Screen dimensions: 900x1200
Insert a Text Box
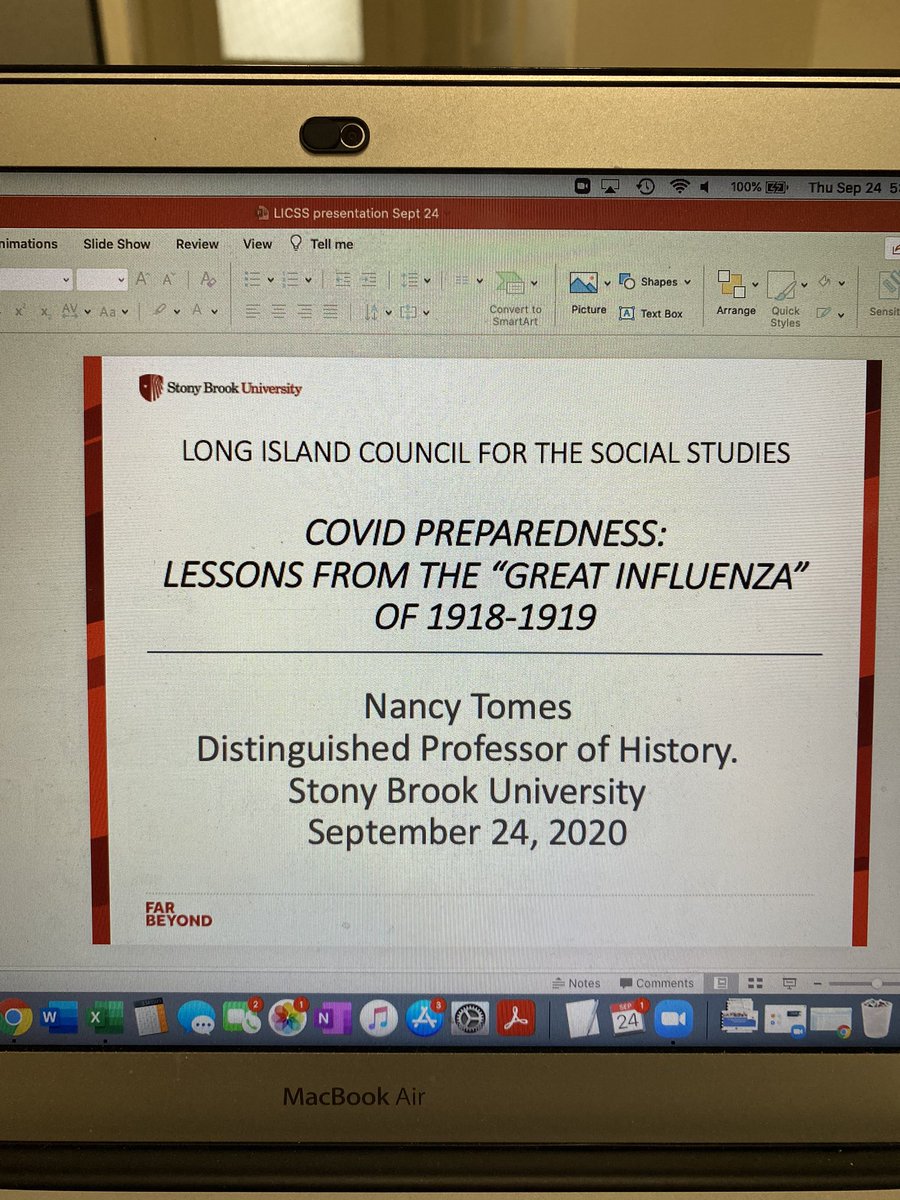651,313
